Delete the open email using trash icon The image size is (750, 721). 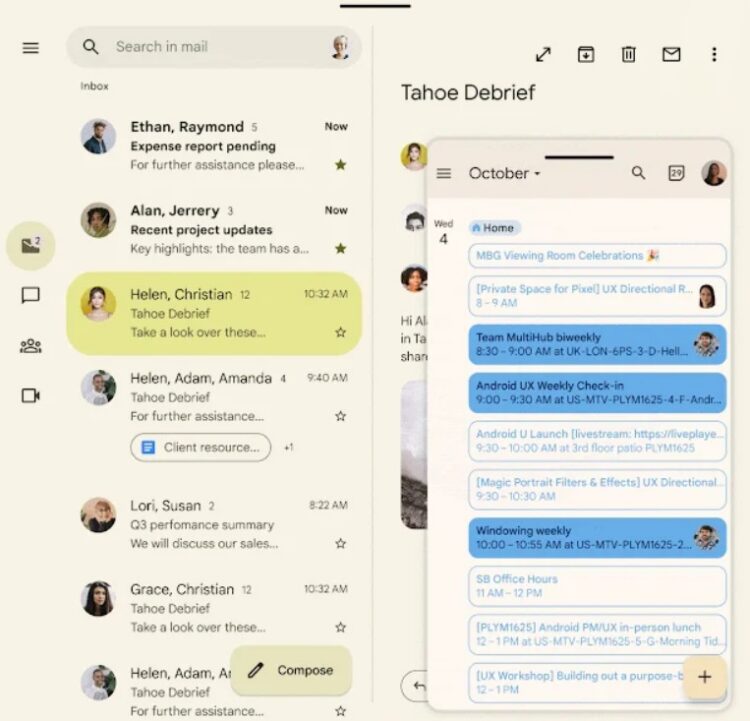628,55
